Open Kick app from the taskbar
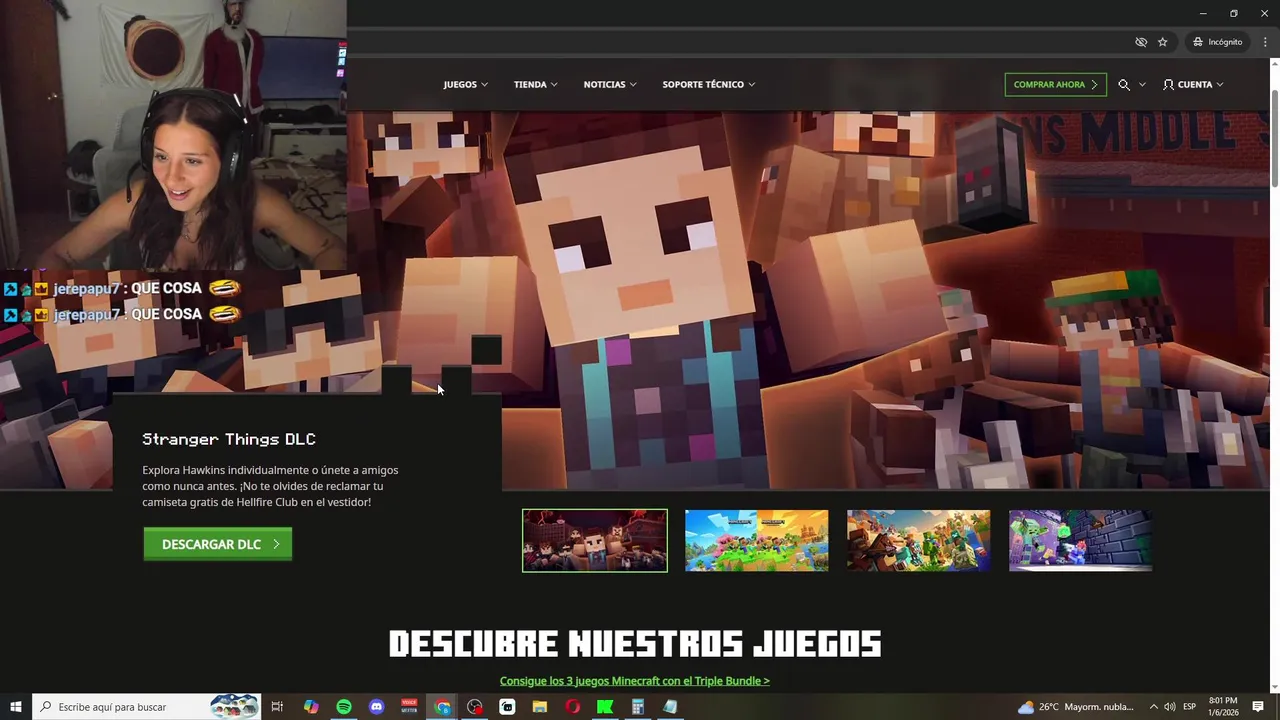This screenshot has width=1280, height=720. click(x=605, y=707)
